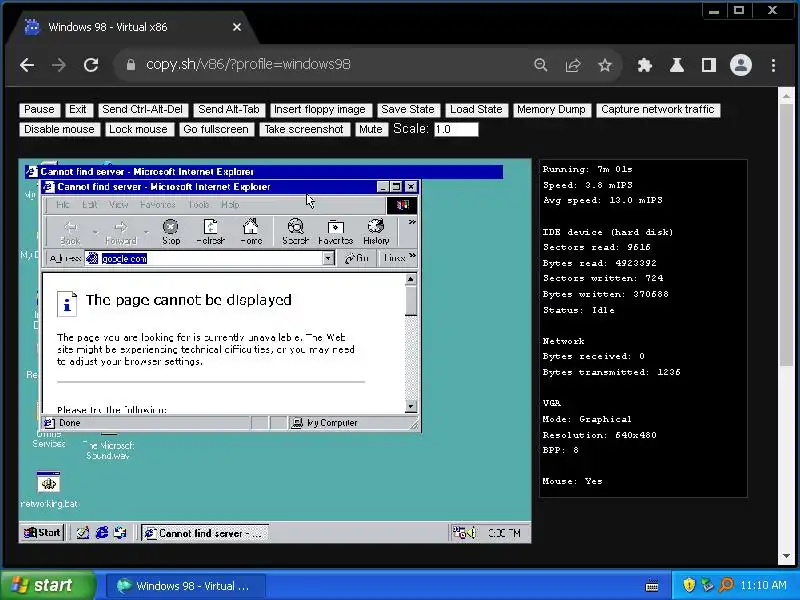Click the browser profile avatar icon
The width and height of the screenshot is (800, 600).
click(741, 65)
